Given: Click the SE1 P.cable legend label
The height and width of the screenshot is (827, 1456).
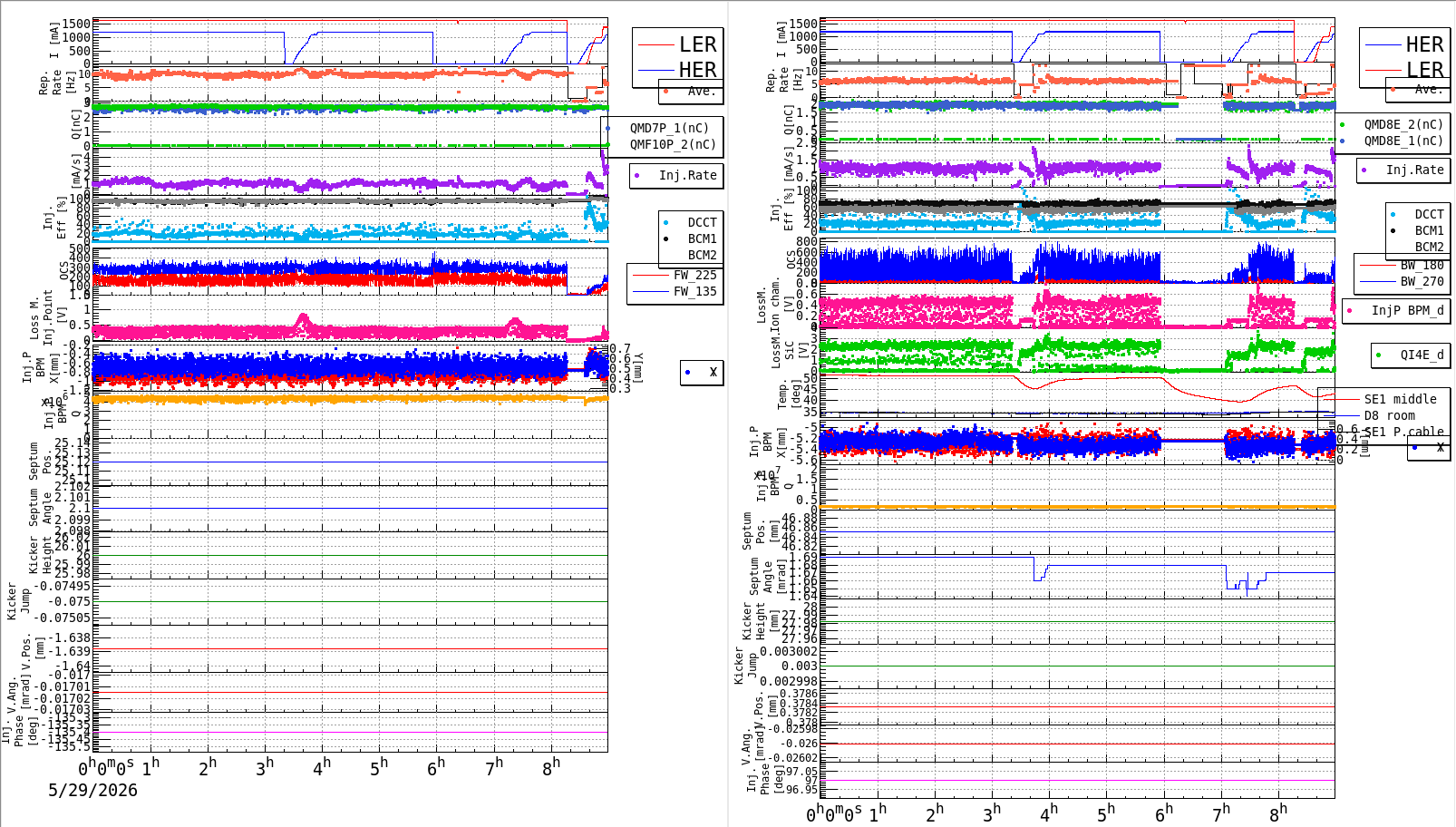Looking at the screenshot, I should [x=1403, y=432].
